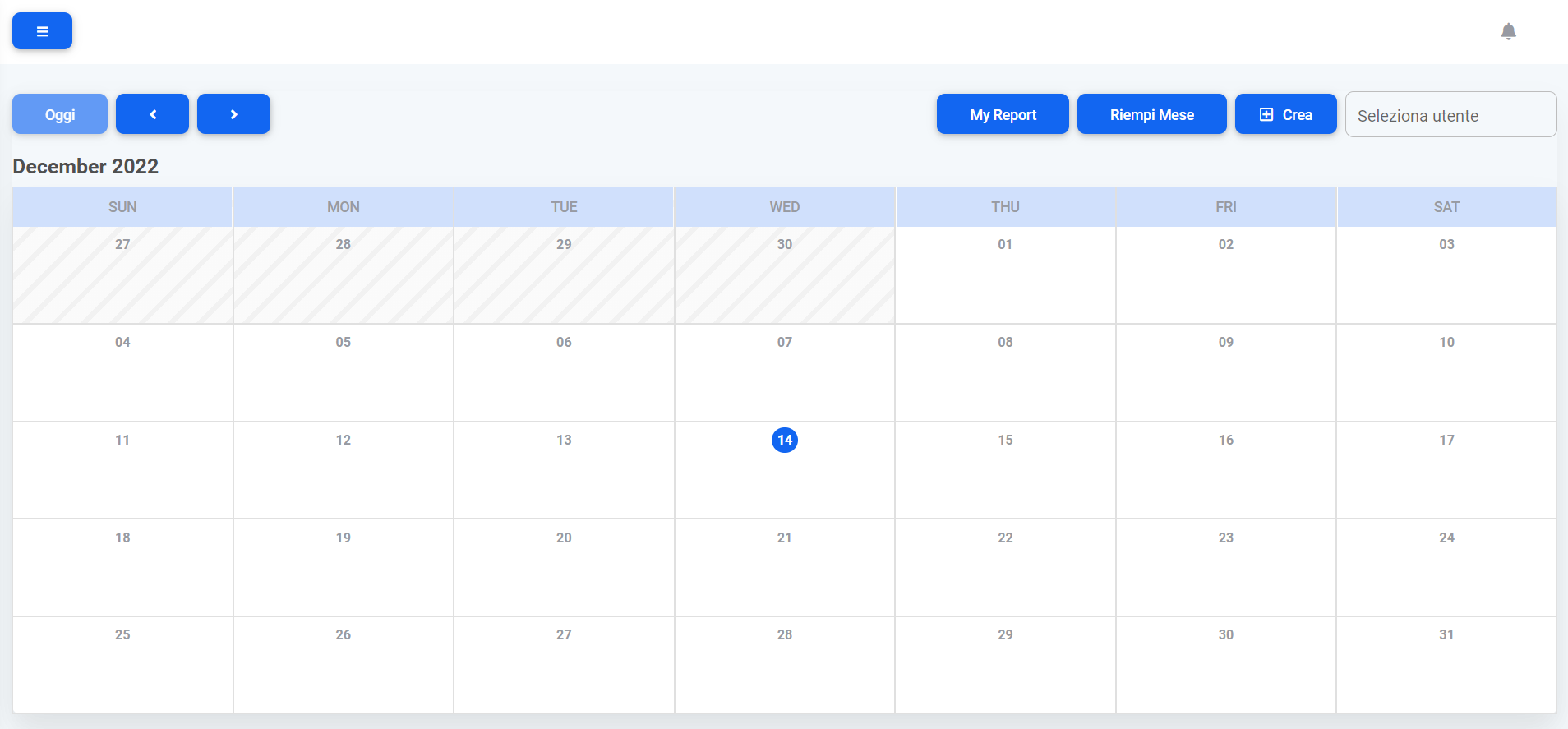1568x729 pixels.
Task: Select highlighted day 14
Action: tap(785, 440)
